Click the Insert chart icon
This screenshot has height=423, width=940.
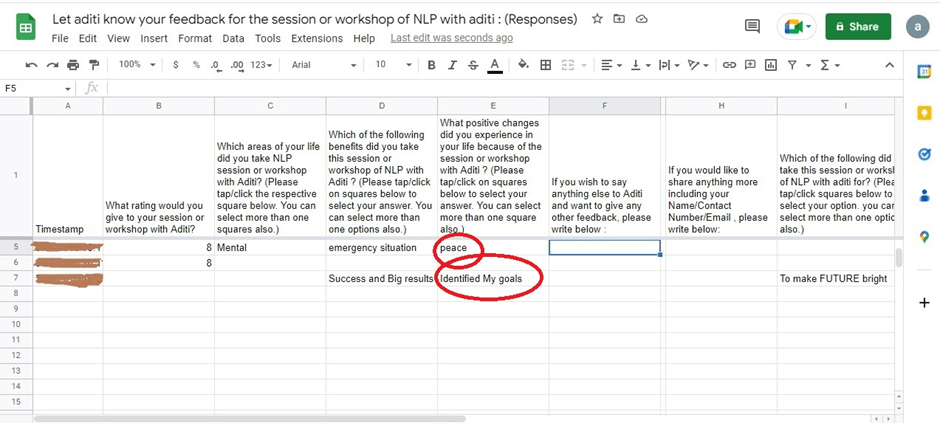[x=770, y=65]
